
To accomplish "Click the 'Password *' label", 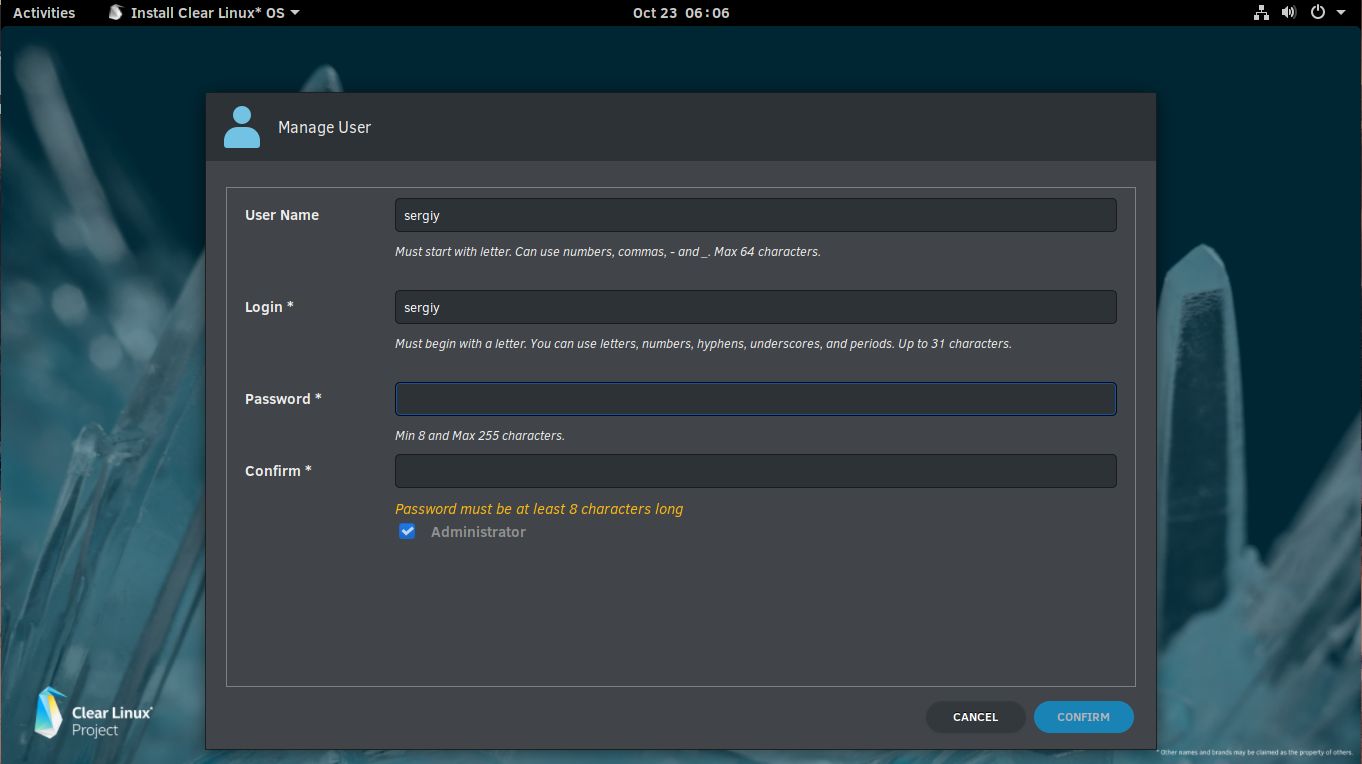I will click(283, 399).
